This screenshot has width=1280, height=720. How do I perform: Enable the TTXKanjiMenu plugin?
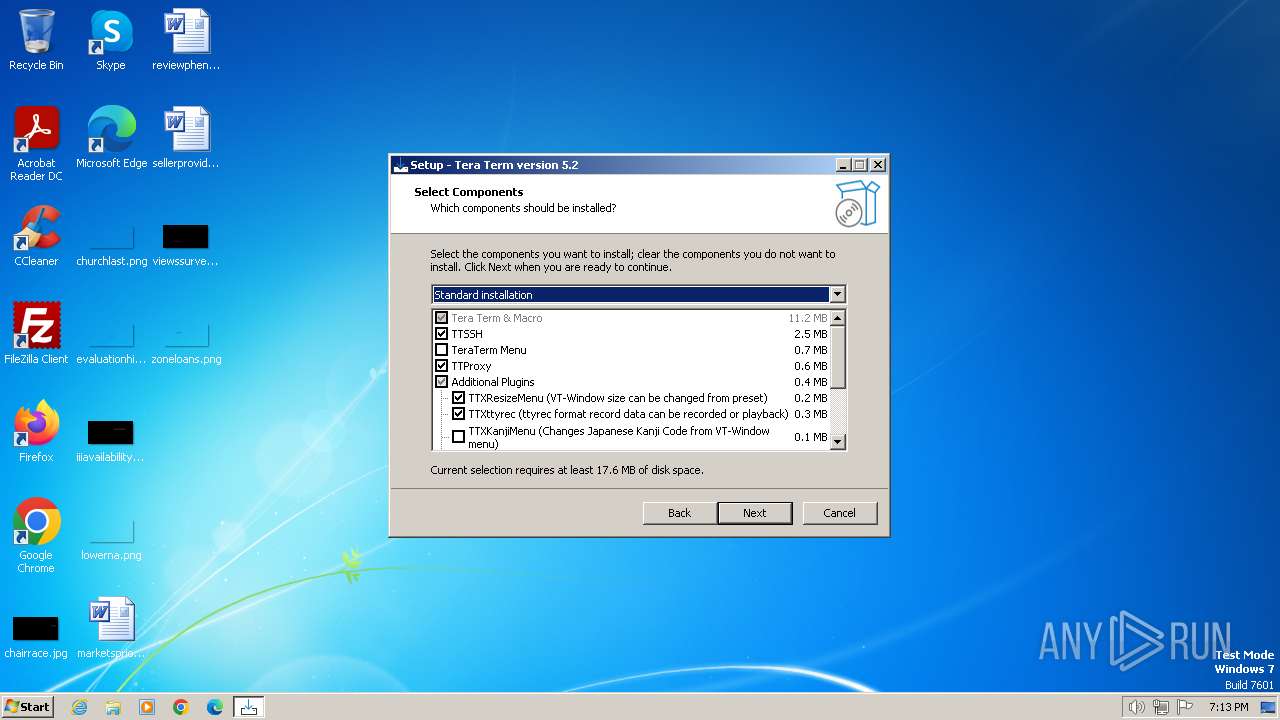click(458, 437)
